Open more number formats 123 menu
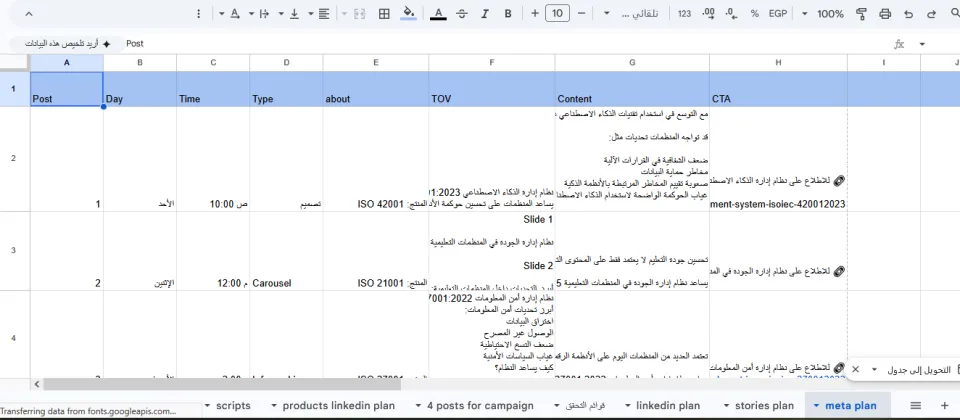Viewport: 960px width, 420px height. coord(684,13)
